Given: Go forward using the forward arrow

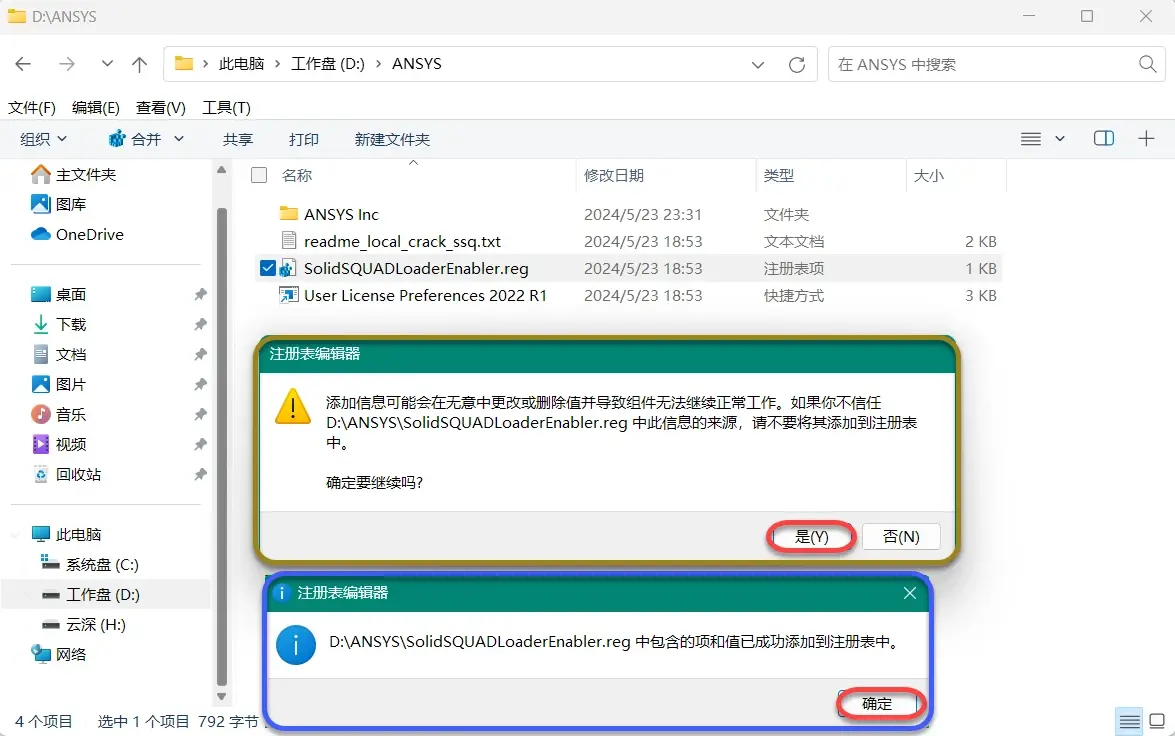Looking at the screenshot, I should 67,64.
